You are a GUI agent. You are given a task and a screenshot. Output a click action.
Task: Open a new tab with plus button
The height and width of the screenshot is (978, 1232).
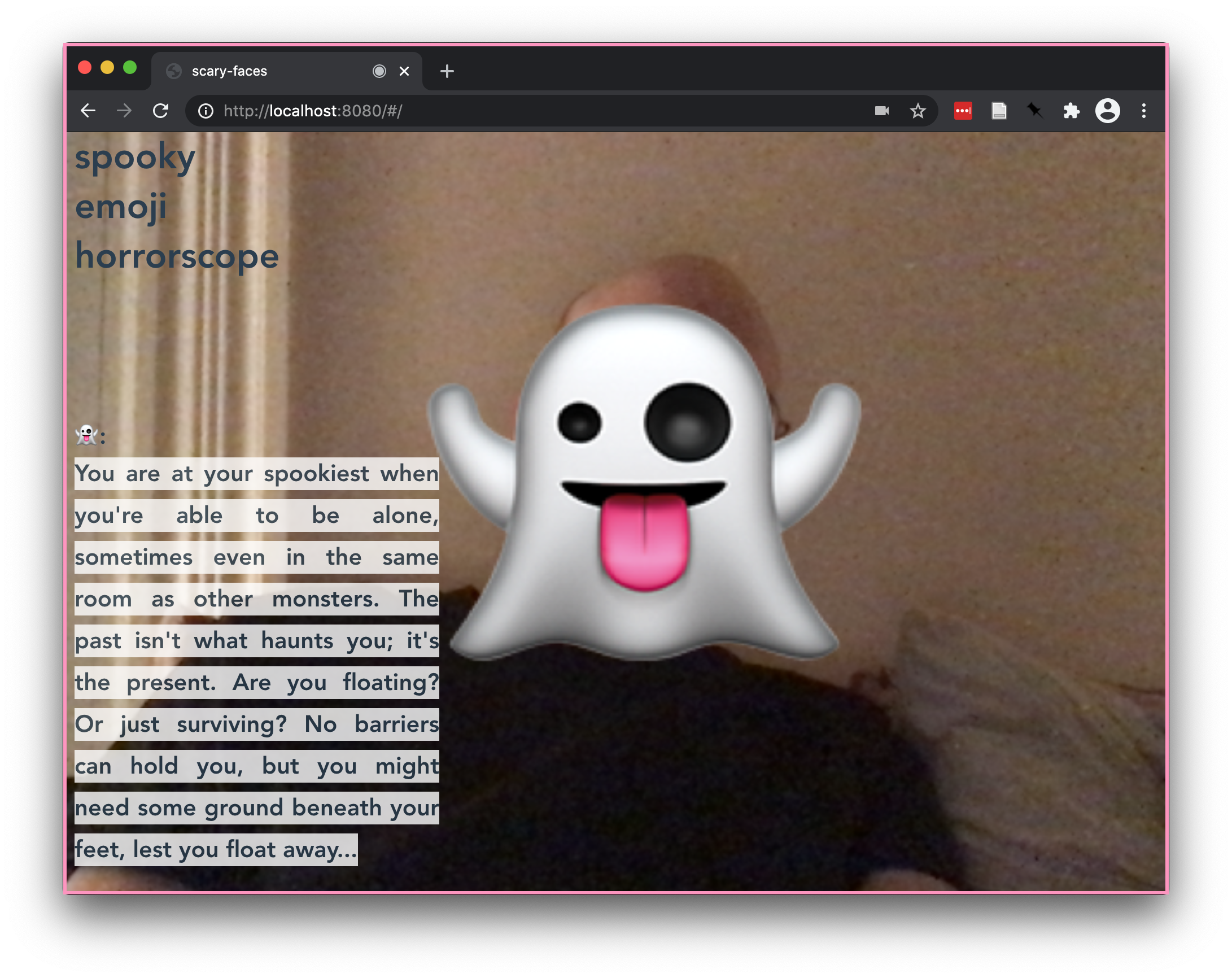tap(447, 72)
